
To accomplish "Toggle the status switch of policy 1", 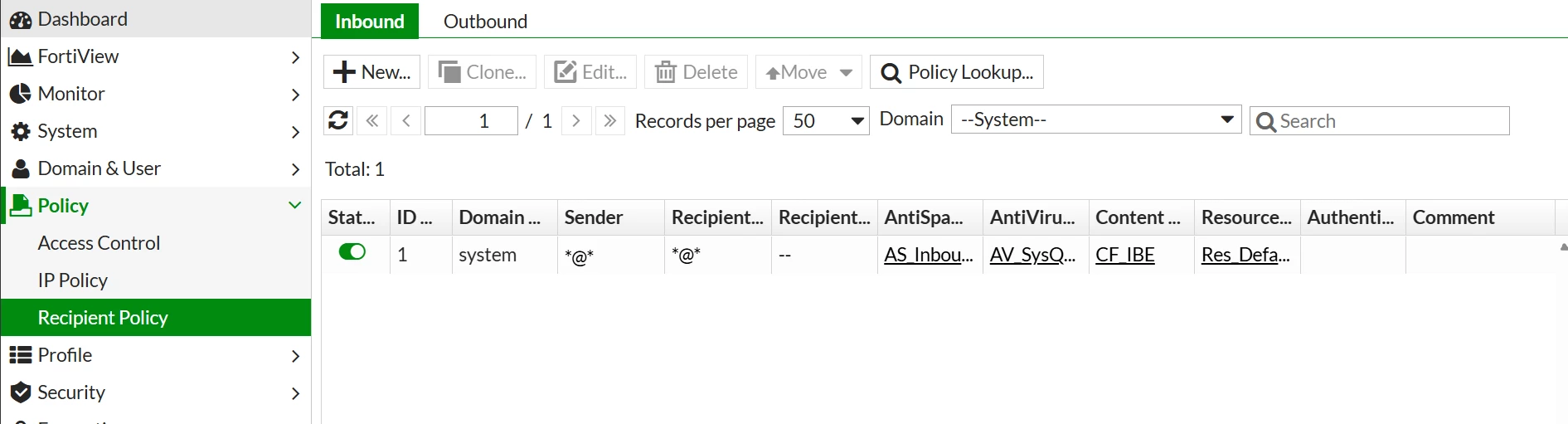I will (x=352, y=251).
